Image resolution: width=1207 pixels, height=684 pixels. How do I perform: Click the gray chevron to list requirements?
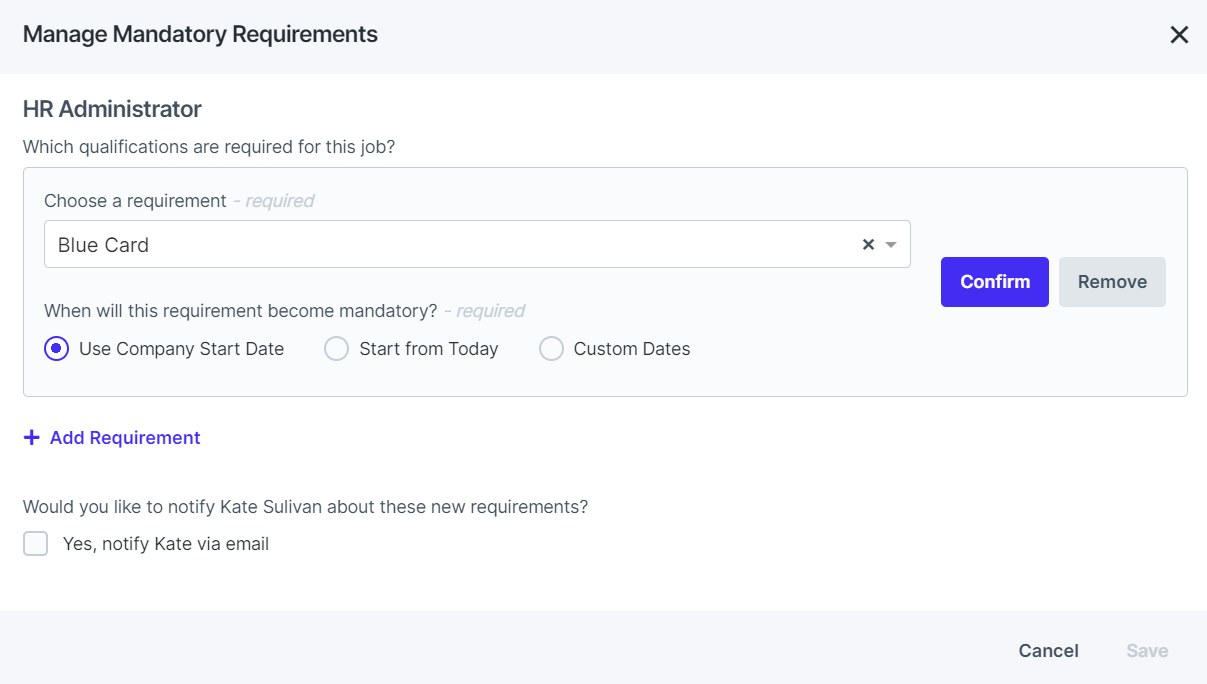892,244
